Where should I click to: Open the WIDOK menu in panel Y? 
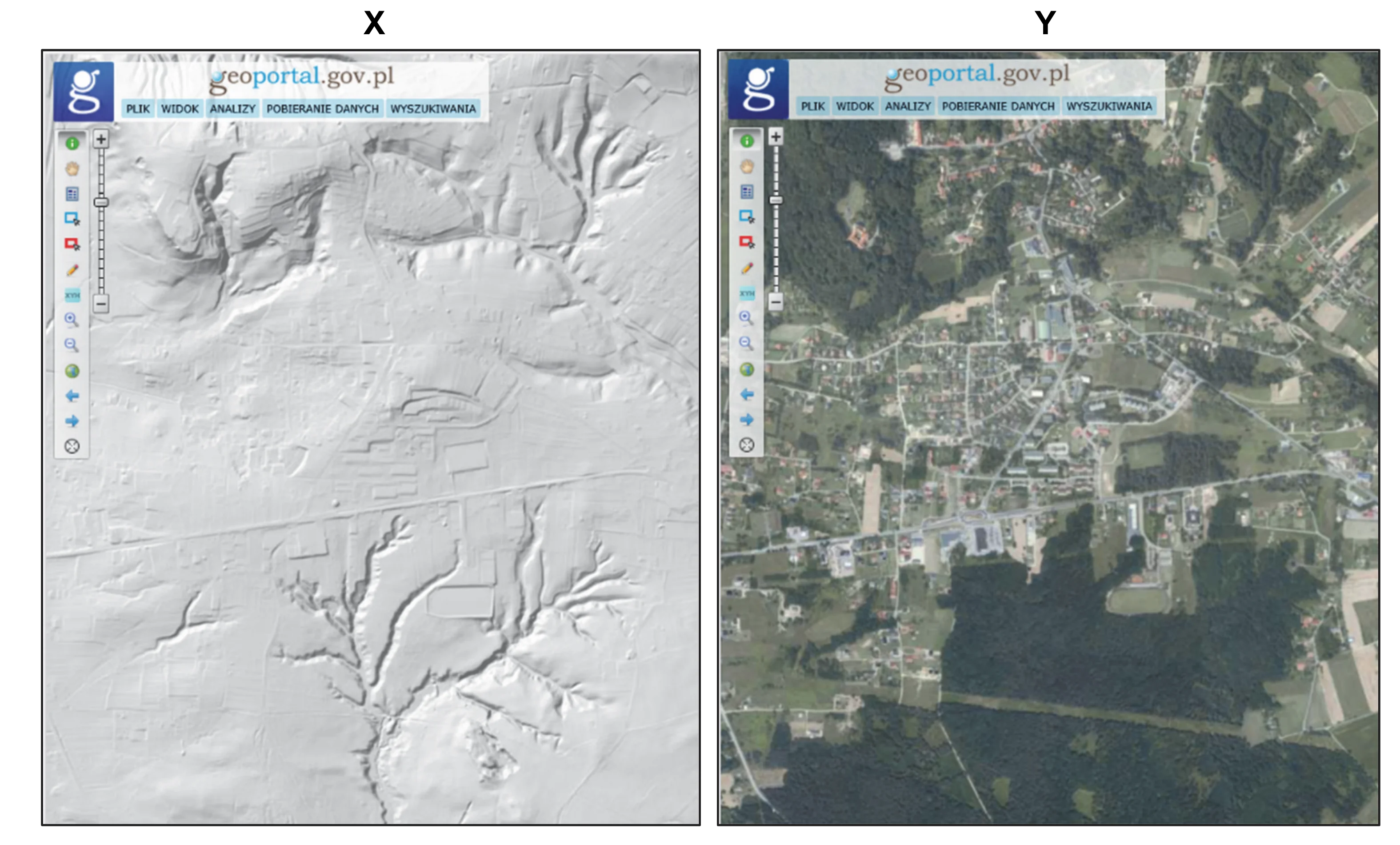(x=855, y=106)
